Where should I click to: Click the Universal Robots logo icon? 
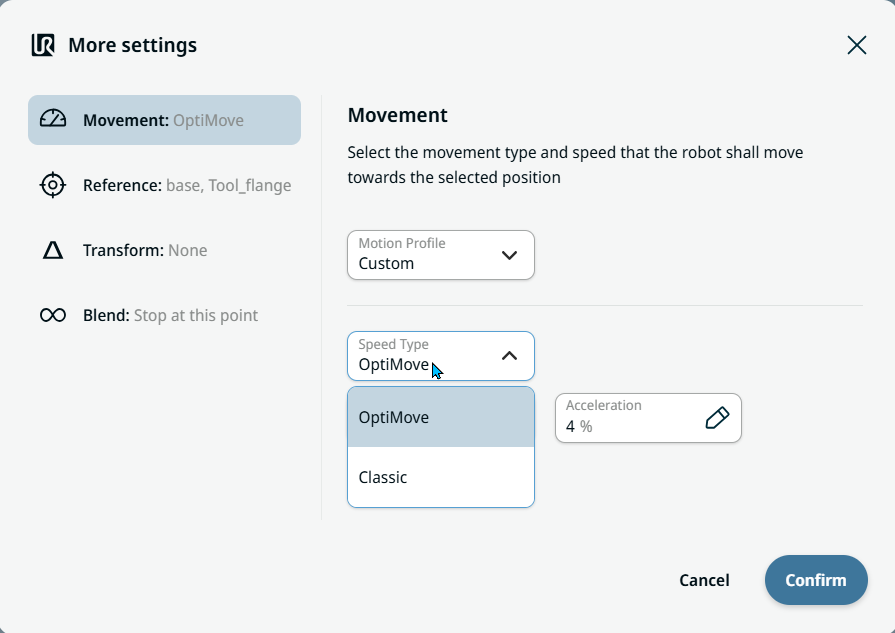[43, 45]
